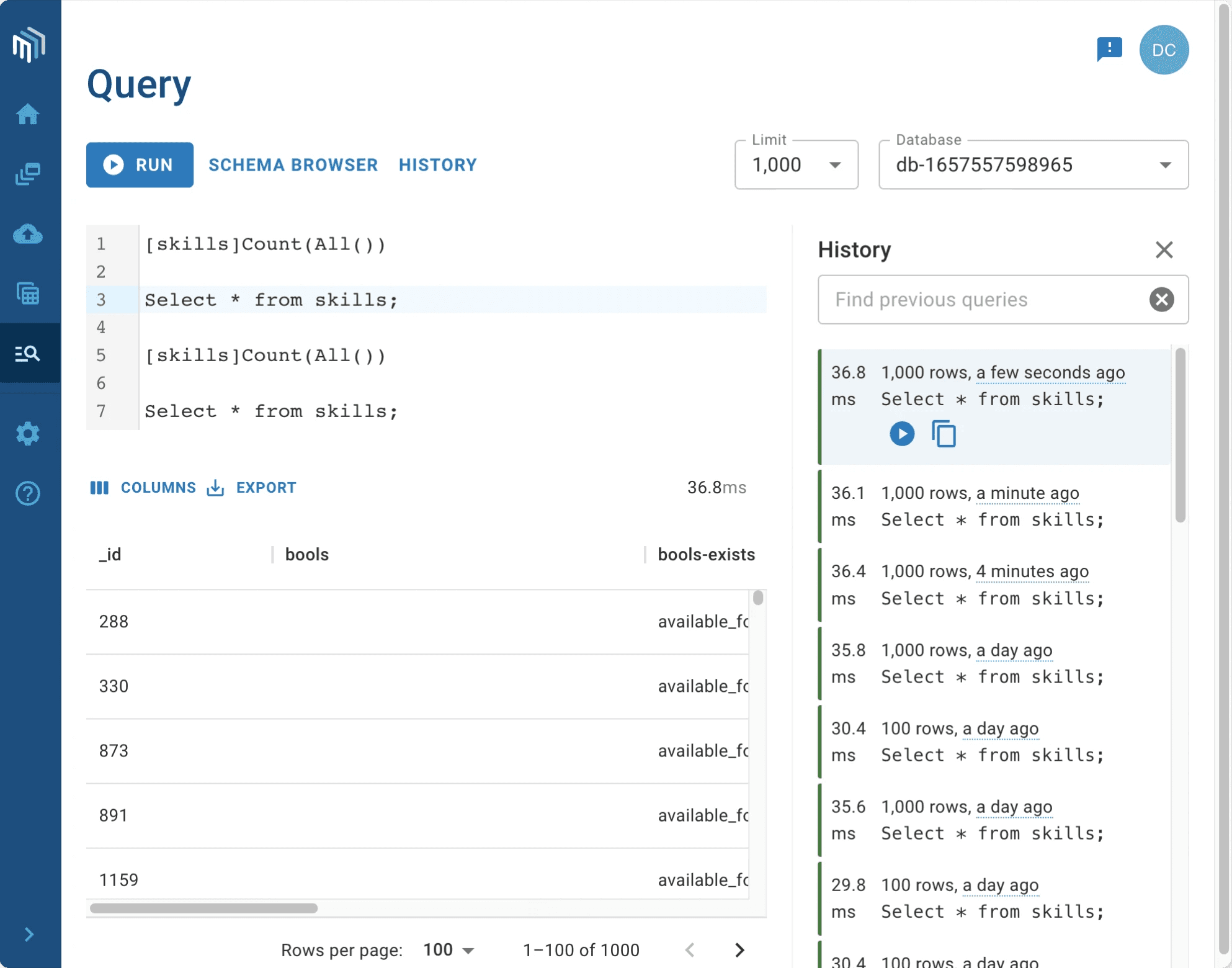Viewport: 1232px width, 968px height.
Task: Open the Limit dropdown showing 1,000
Action: [x=797, y=165]
